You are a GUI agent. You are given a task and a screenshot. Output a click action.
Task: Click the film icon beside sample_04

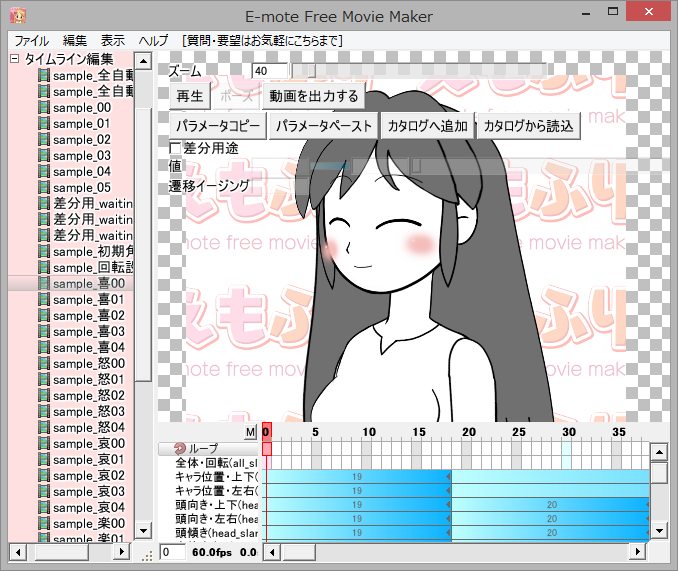click(x=44, y=172)
